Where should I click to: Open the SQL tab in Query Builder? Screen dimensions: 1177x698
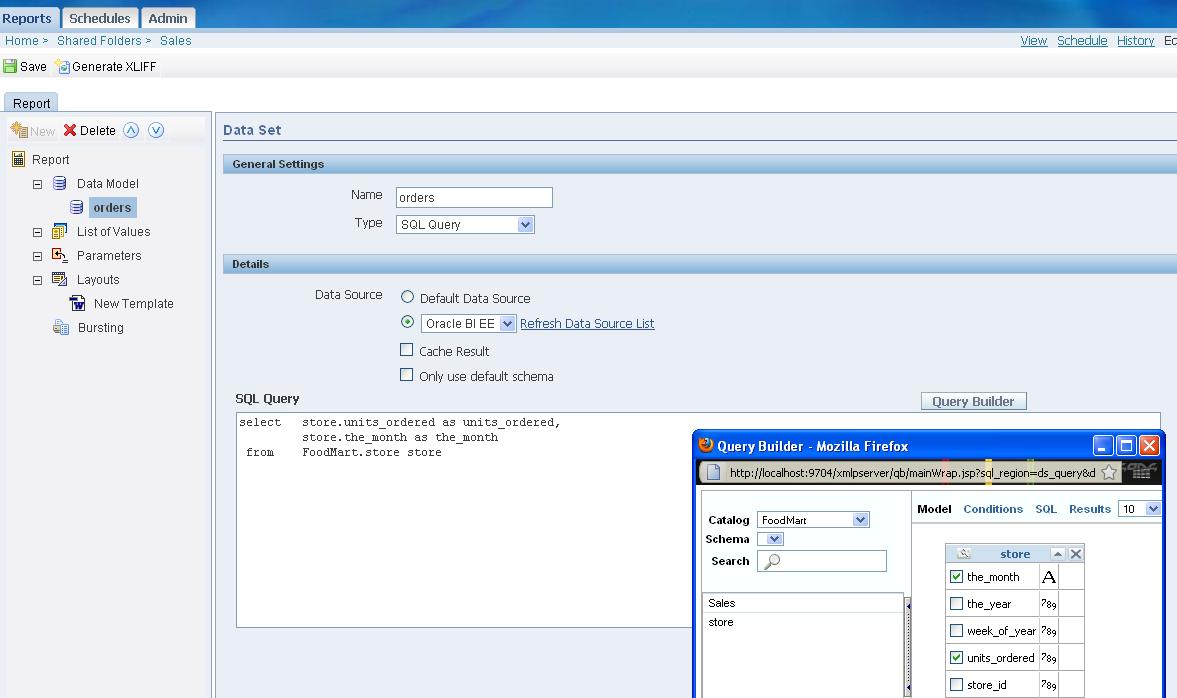[x=1046, y=509]
